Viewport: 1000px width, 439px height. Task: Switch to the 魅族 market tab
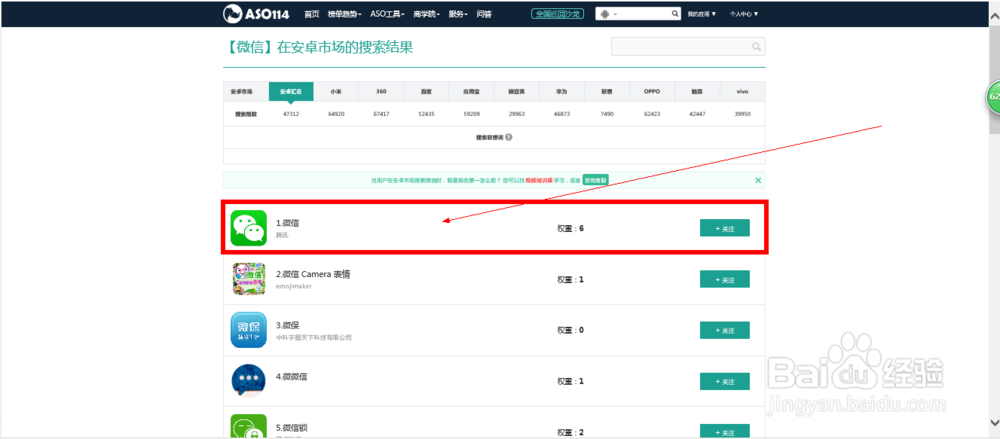coord(697,92)
